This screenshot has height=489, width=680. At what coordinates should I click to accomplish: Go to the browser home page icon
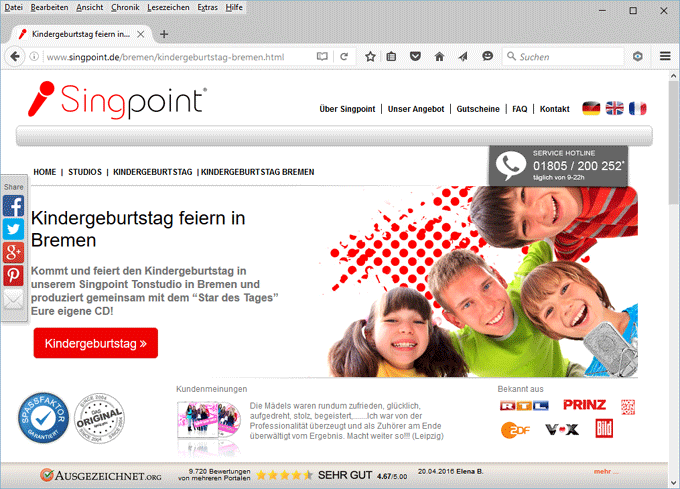[x=439, y=56]
